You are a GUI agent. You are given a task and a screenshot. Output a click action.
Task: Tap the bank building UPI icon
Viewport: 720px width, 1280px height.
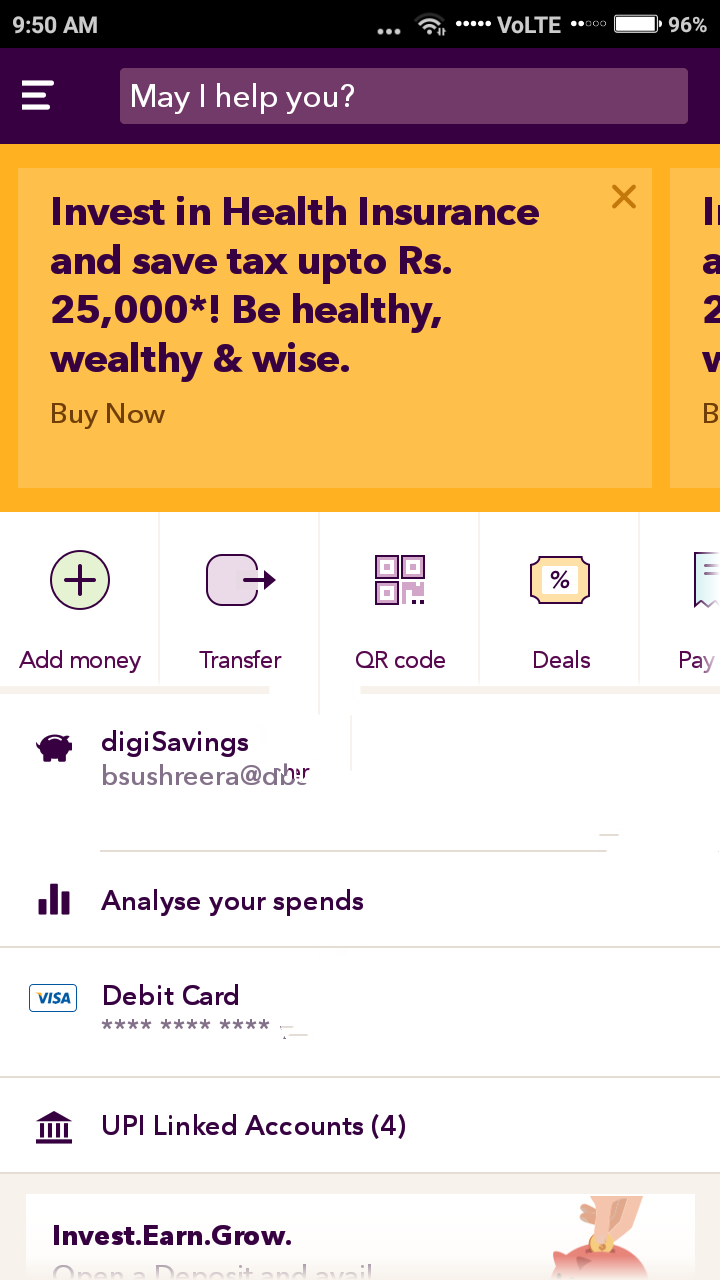[x=54, y=1127]
